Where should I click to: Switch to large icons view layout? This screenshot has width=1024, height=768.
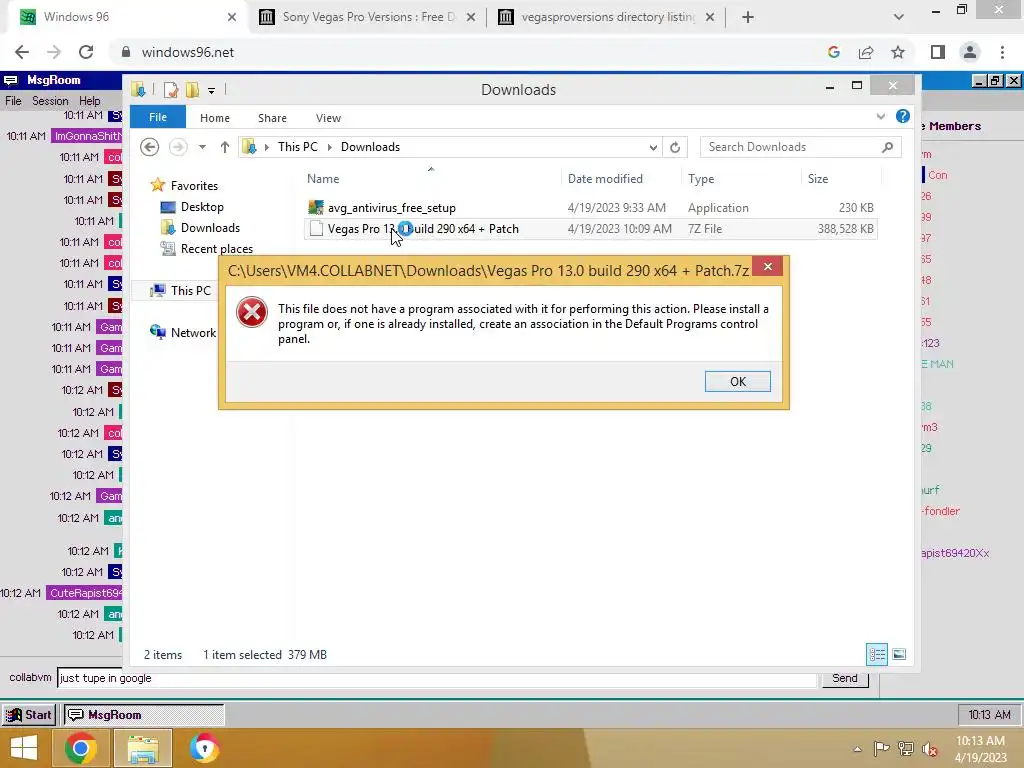(x=899, y=654)
